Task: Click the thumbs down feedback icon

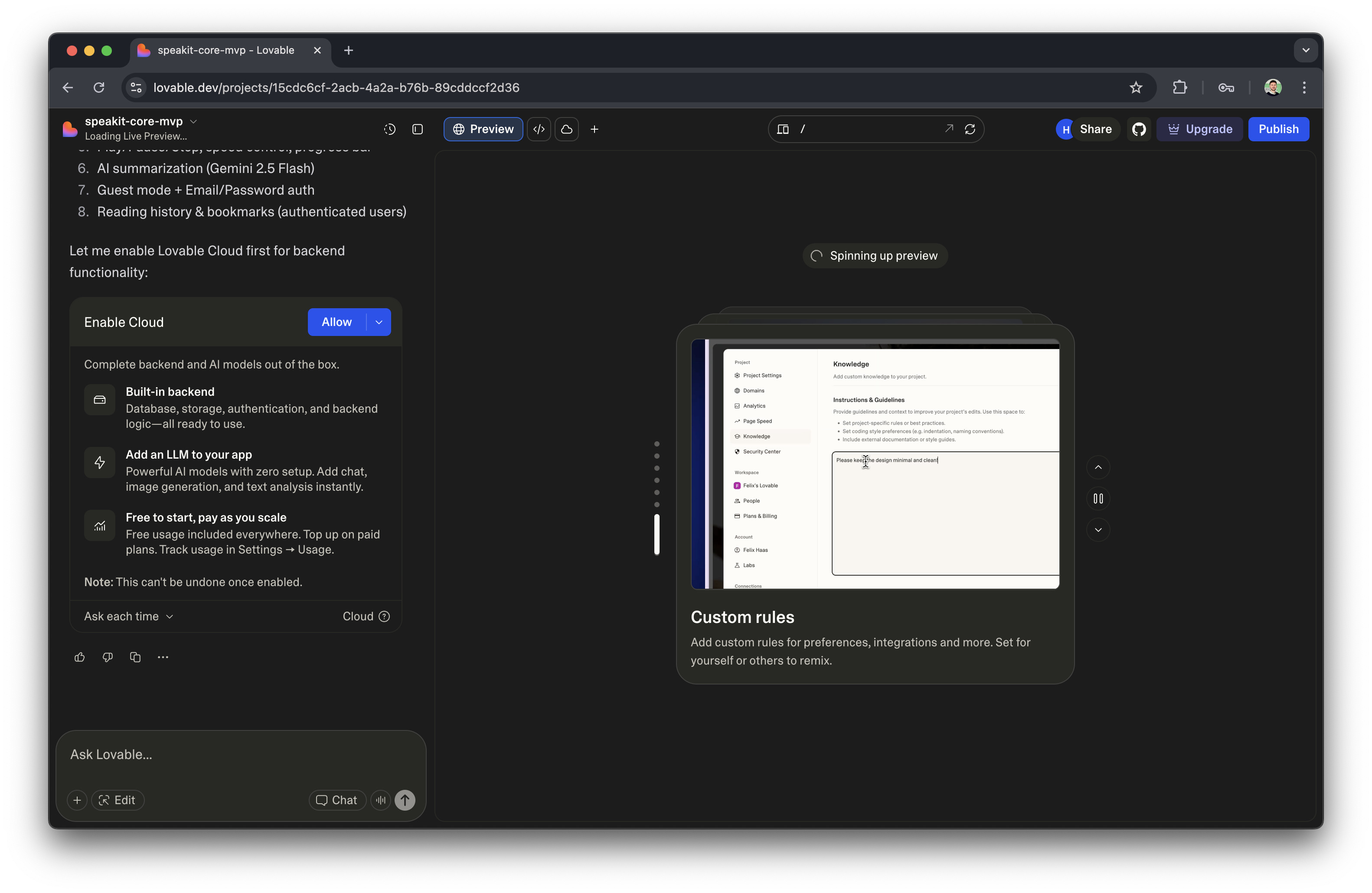Action: click(107, 657)
